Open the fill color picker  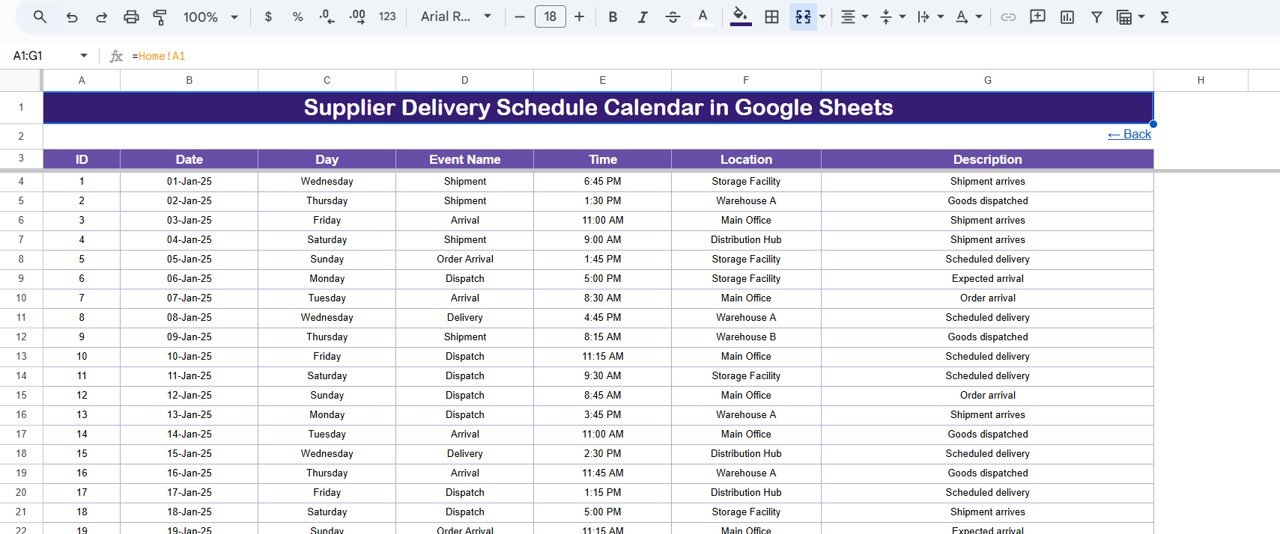point(740,17)
